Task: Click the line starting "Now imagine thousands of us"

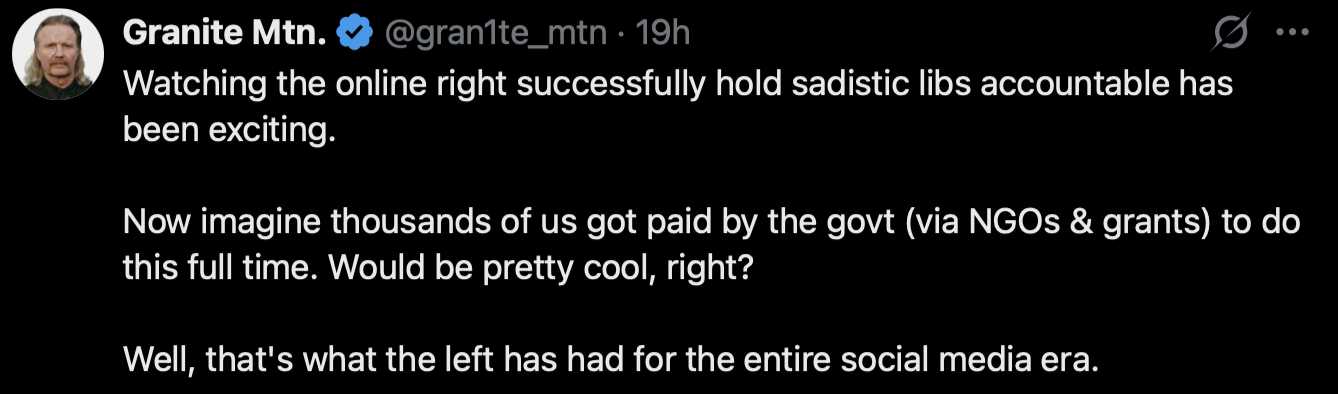Action: click(711, 222)
